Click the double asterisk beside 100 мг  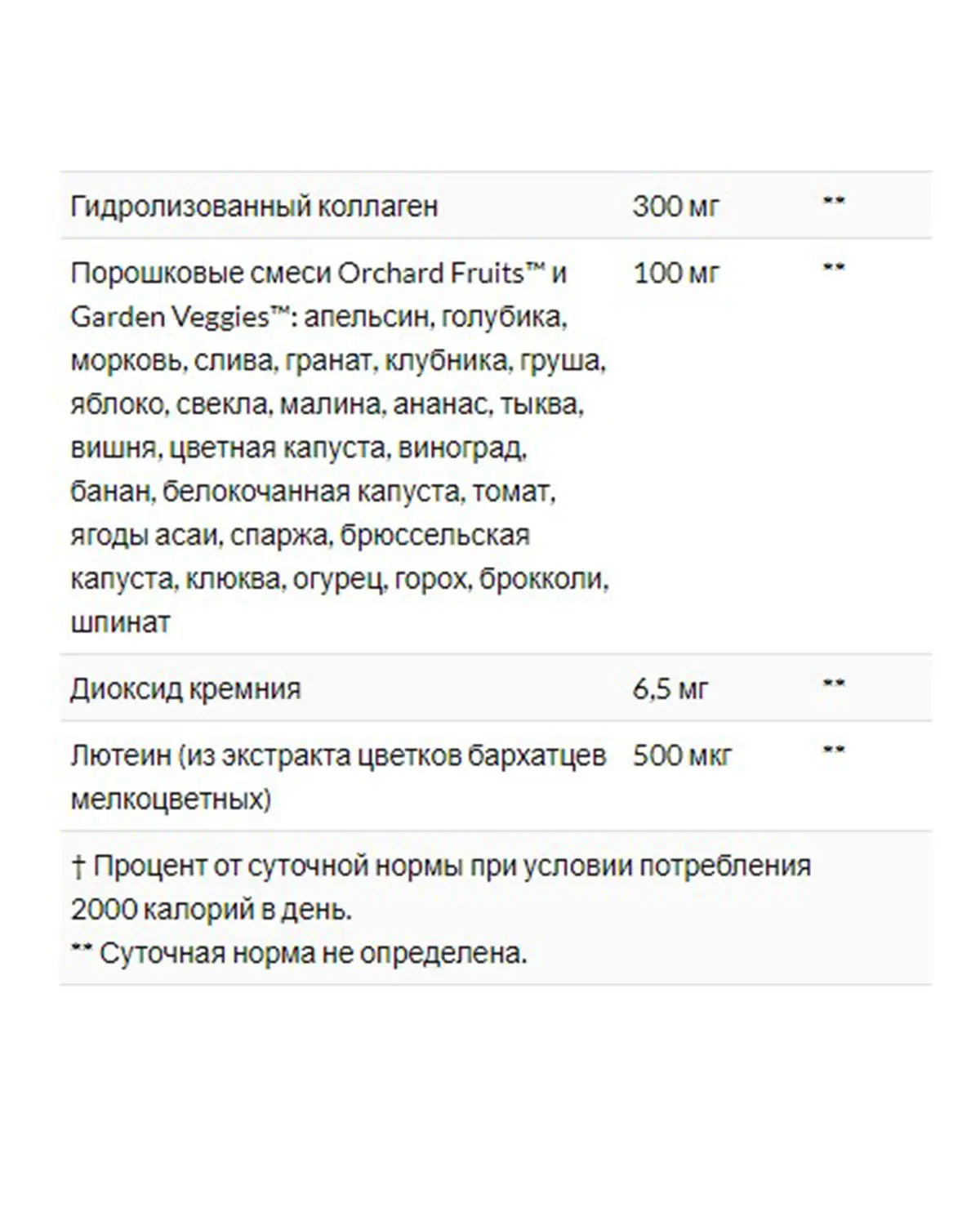click(x=833, y=267)
